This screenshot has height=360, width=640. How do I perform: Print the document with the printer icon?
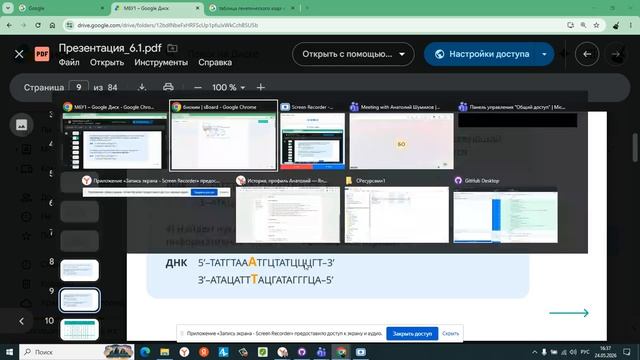pos(168,87)
